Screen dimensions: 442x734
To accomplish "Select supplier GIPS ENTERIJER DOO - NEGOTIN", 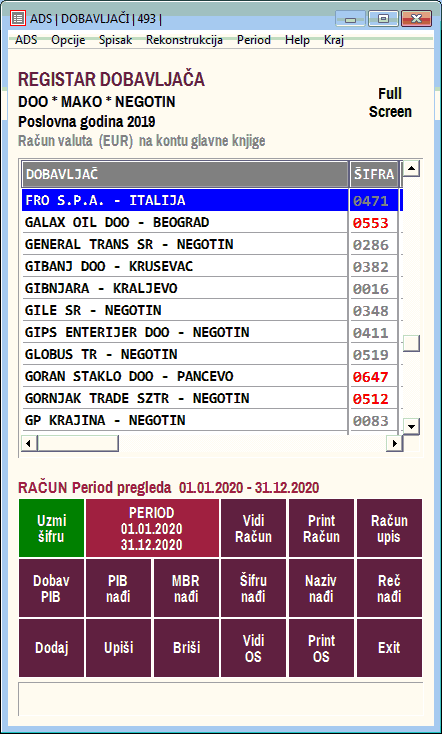I will tap(185, 332).
